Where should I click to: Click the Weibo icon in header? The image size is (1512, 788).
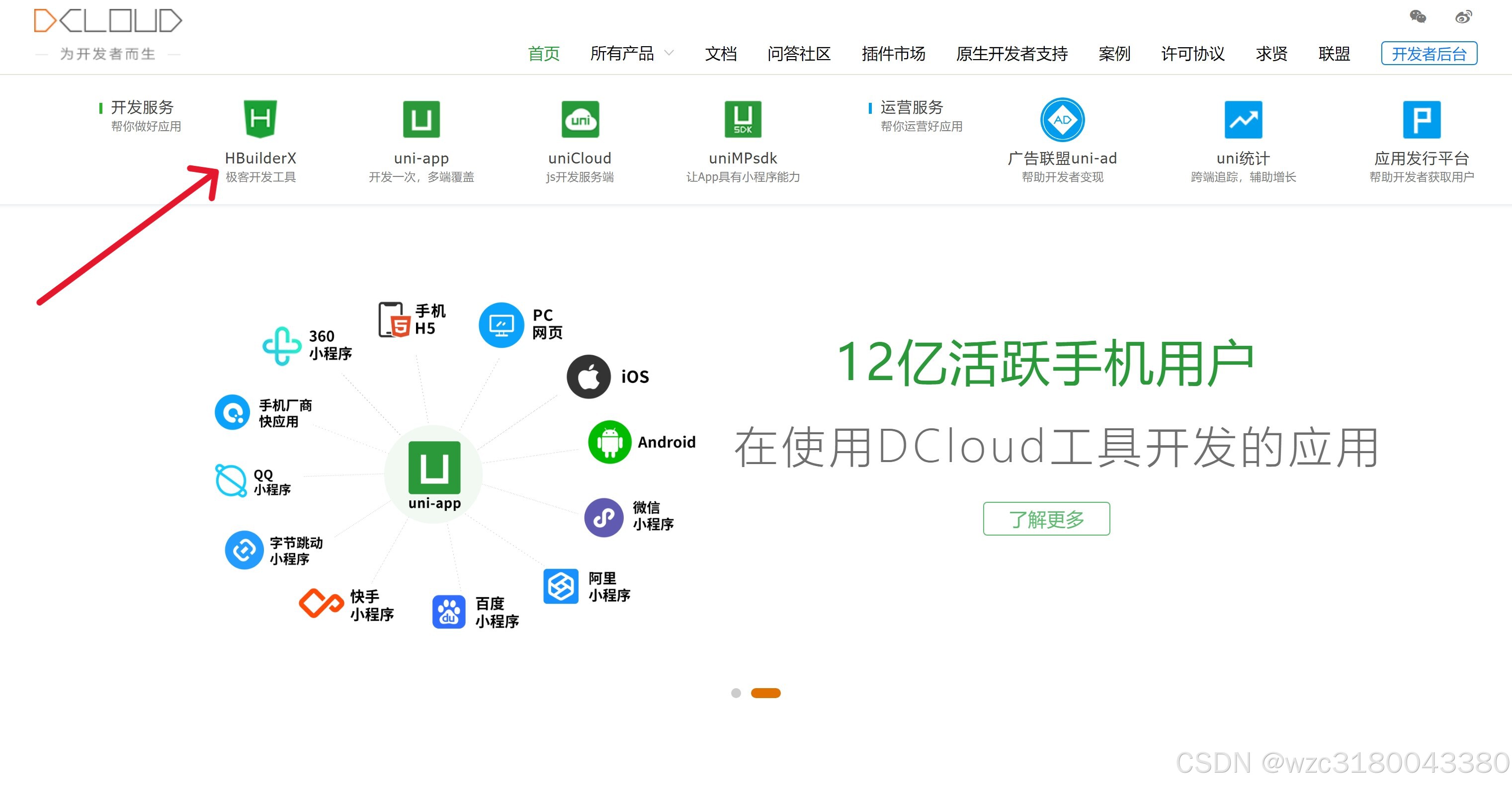pyautogui.click(x=1463, y=16)
